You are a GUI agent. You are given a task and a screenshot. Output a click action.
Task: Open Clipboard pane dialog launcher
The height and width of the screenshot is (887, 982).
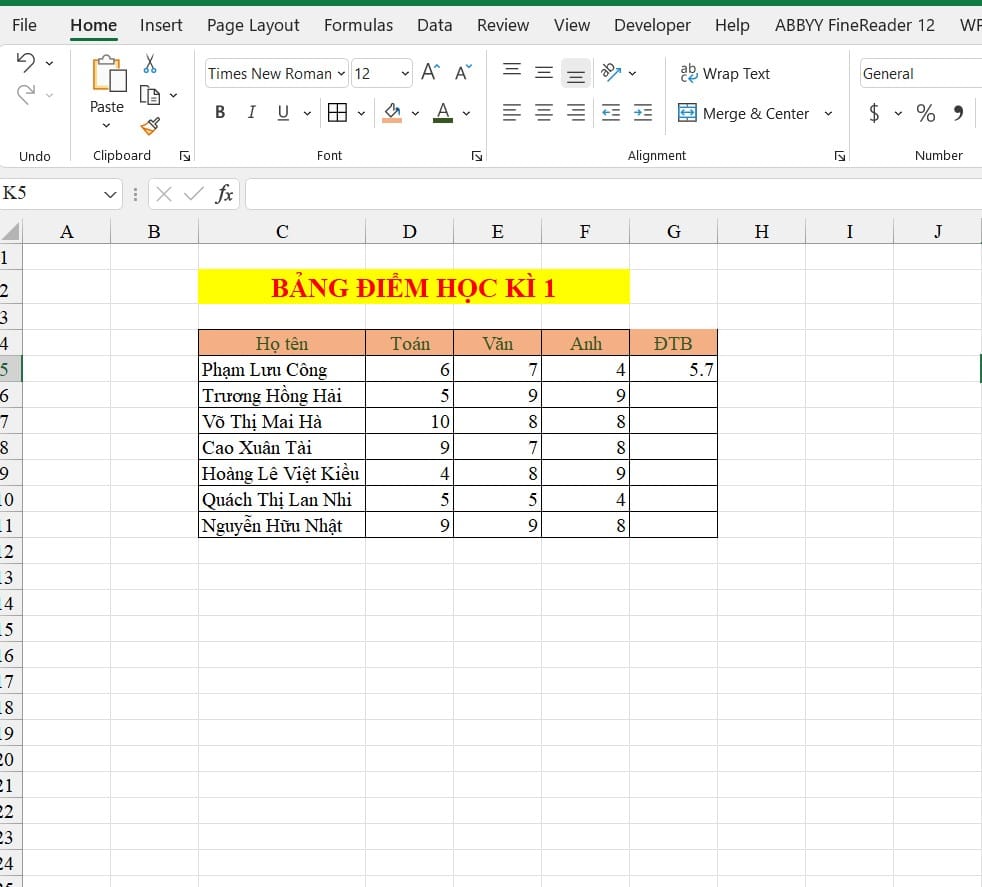coord(185,156)
